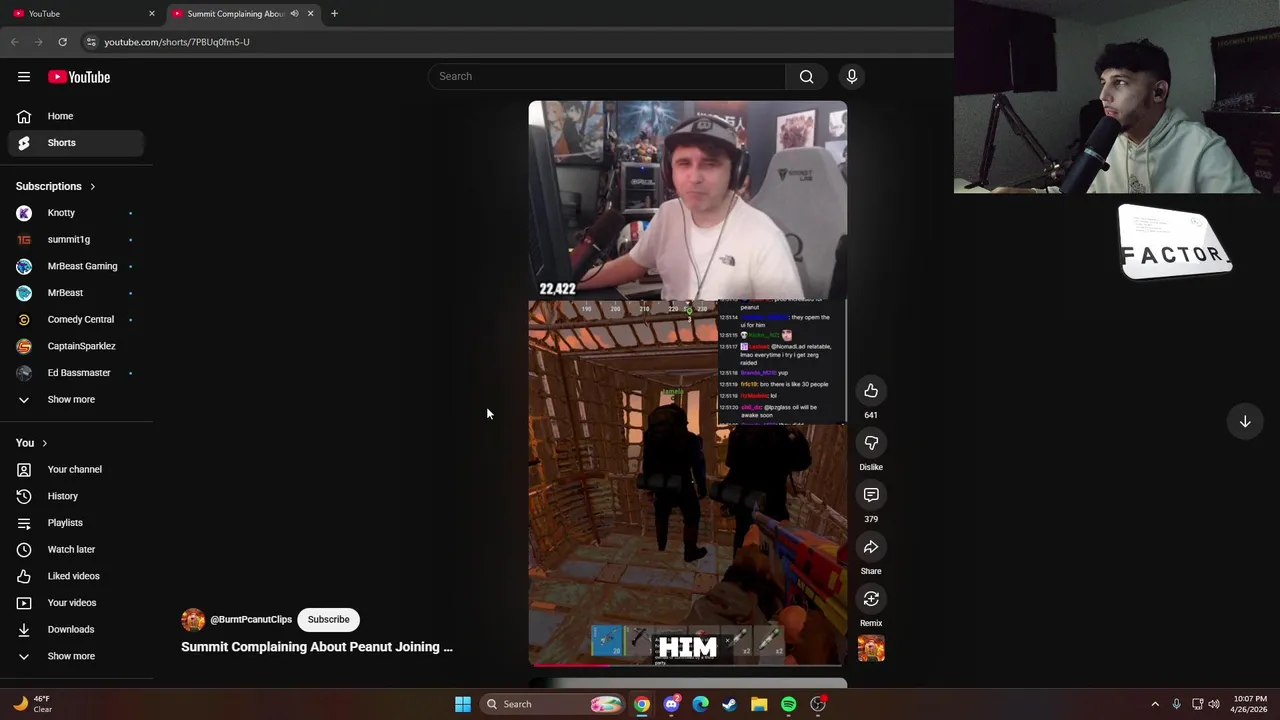Open Knotty subscription channel
The image size is (1280, 720).
click(76, 213)
